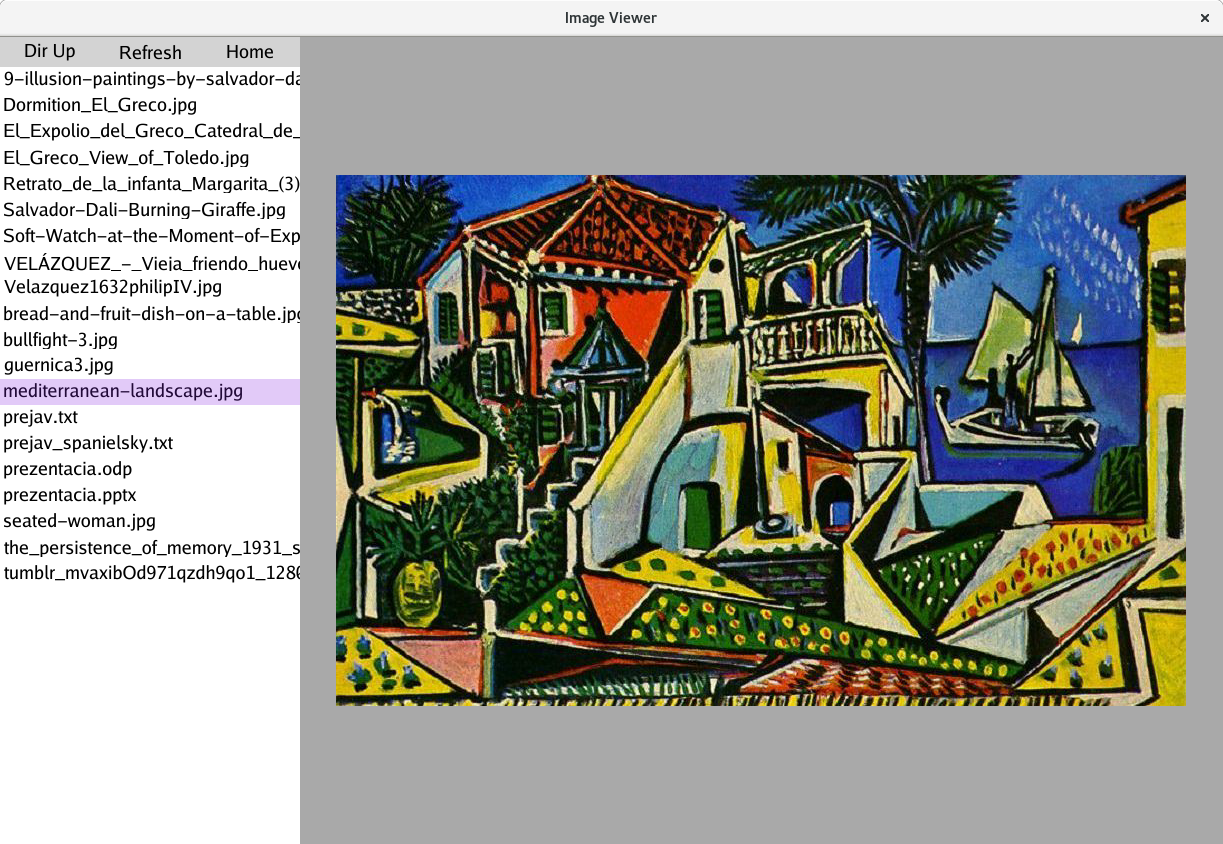Screen dimensions: 1223x844
Task: Open Velazquez1632philipIV.jpg
Action: click(x=110, y=287)
